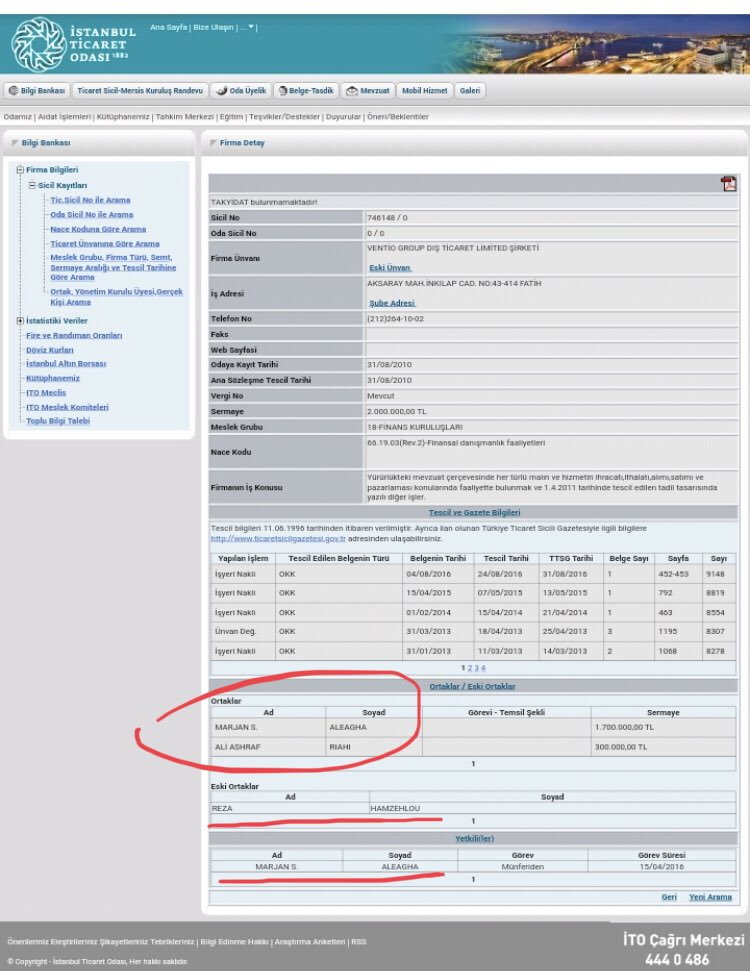Open Döviz Kurları in sidebar

point(49,350)
